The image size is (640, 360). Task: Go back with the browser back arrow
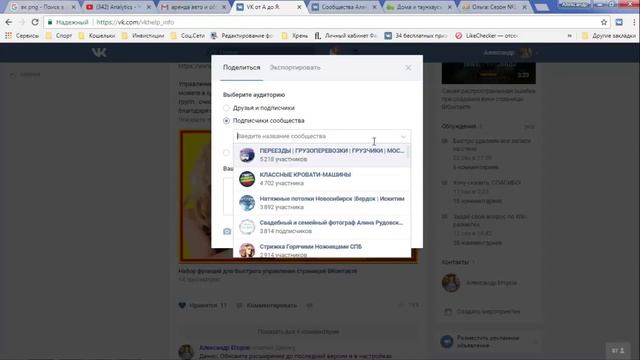point(9,22)
